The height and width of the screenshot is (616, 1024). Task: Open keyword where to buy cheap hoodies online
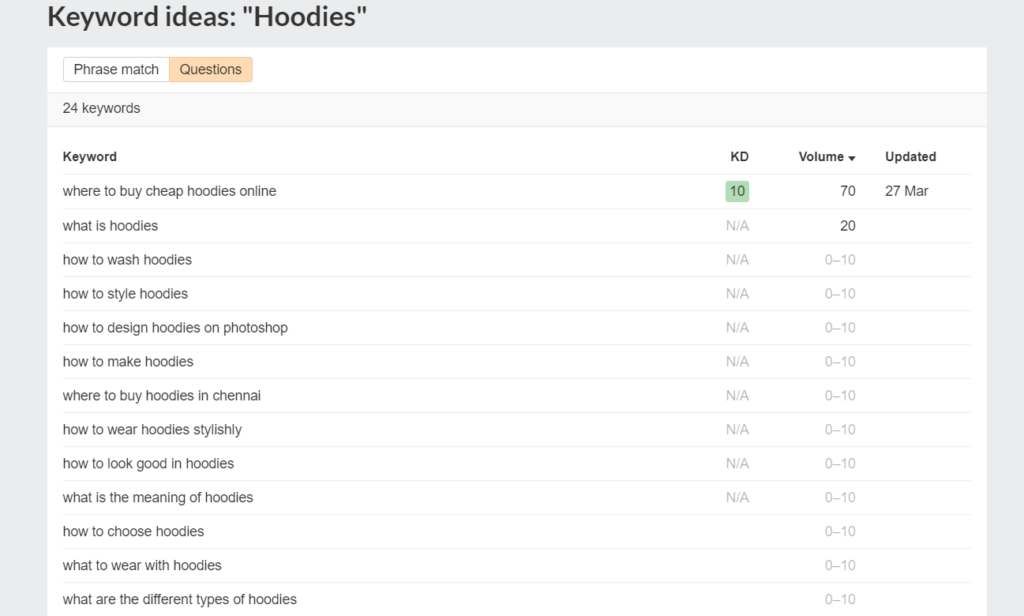[169, 191]
